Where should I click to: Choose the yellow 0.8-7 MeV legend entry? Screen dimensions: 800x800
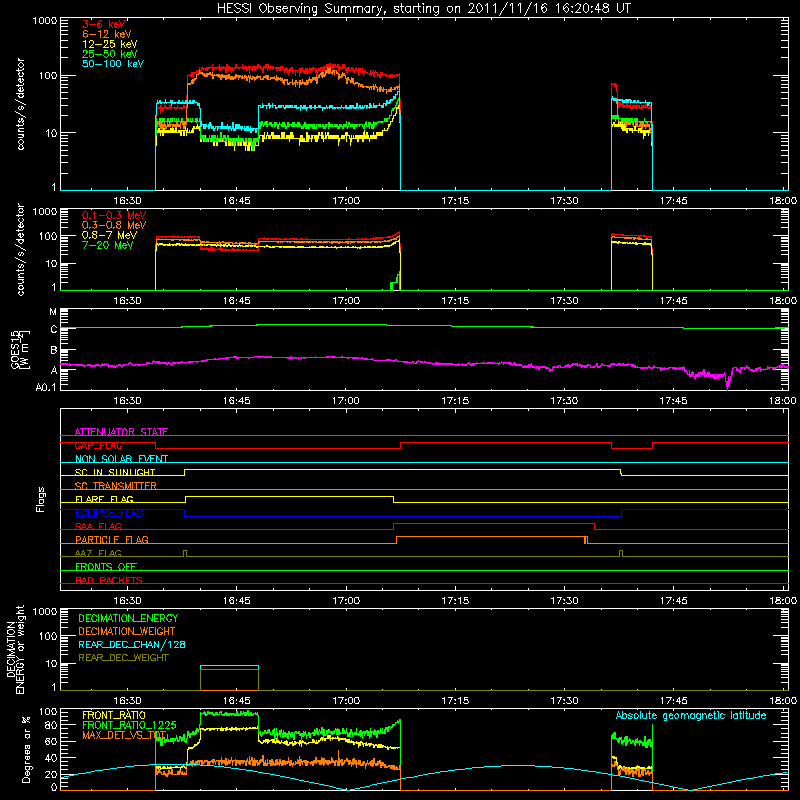(x=109, y=235)
